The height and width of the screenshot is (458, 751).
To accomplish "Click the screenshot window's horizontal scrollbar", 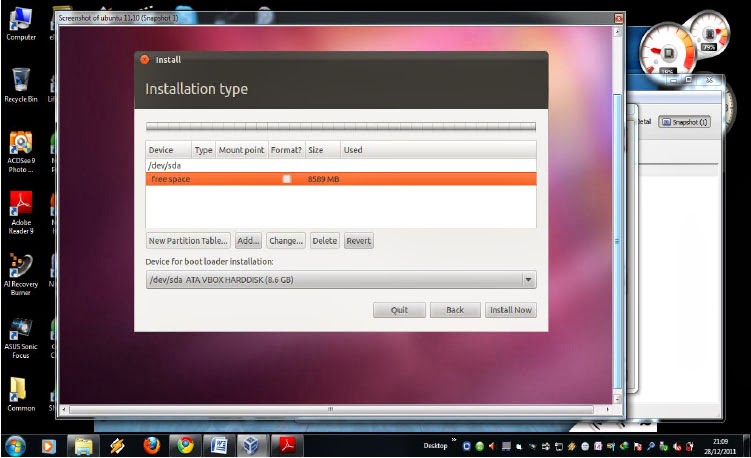I will tap(330, 410).
